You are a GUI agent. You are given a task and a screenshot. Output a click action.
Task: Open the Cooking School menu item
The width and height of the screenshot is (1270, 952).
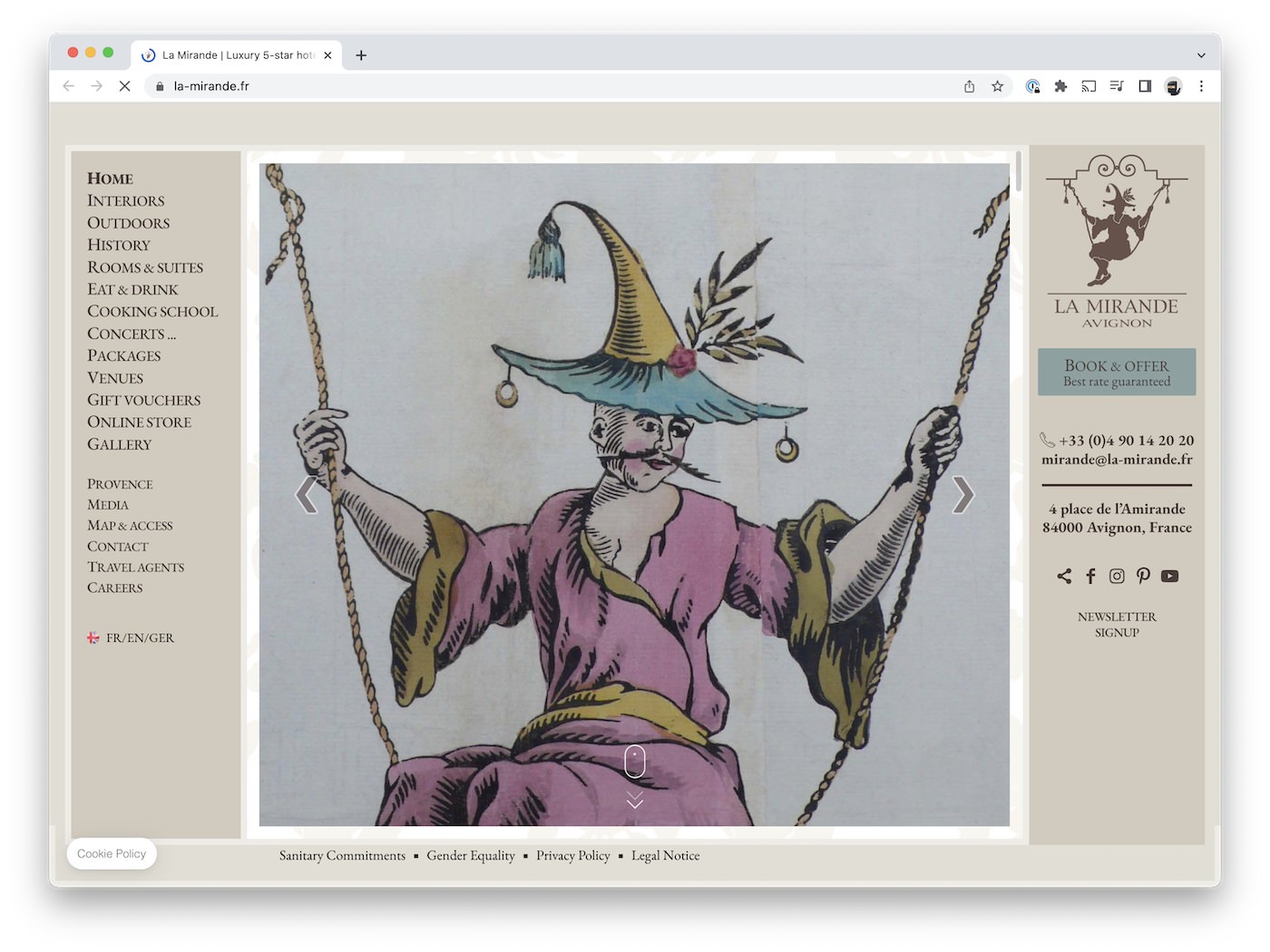(x=152, y=312)
